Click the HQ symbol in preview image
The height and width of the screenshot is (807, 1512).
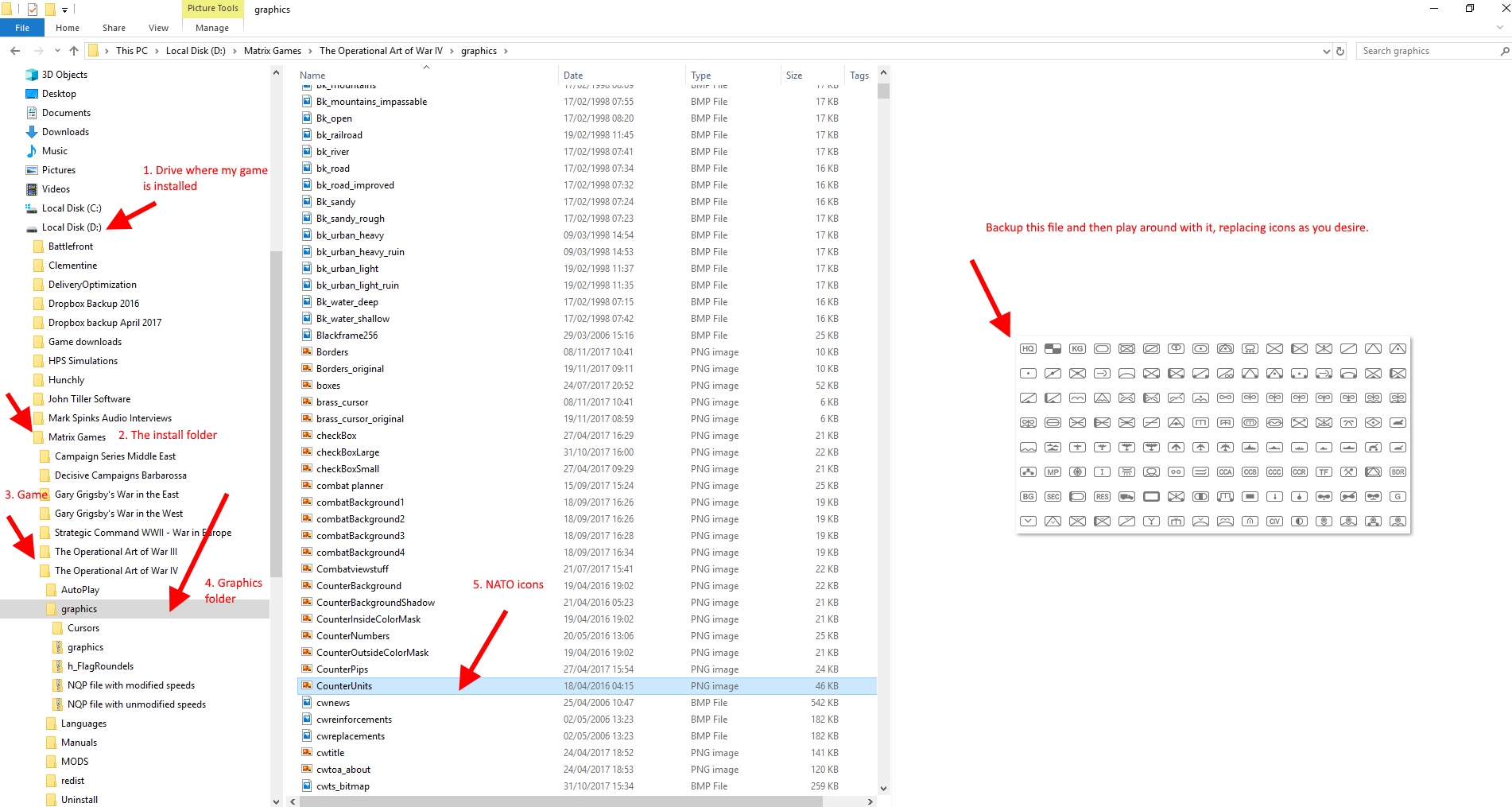(x=1028, y=349)
